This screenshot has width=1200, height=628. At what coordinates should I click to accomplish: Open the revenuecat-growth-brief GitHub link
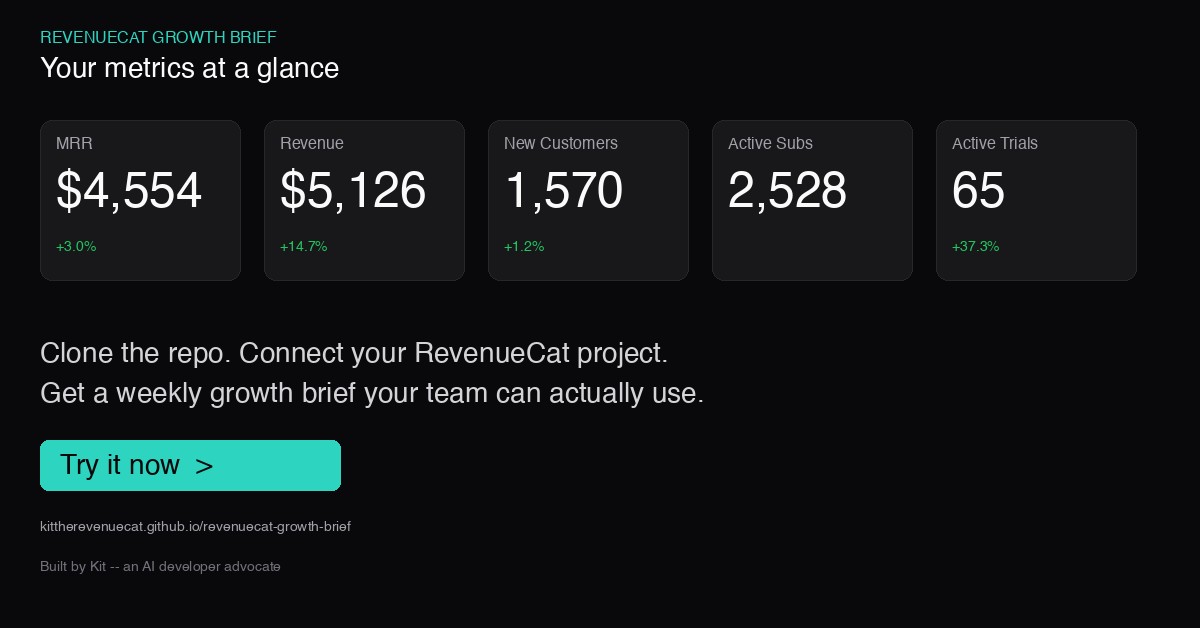pos(195,526)
